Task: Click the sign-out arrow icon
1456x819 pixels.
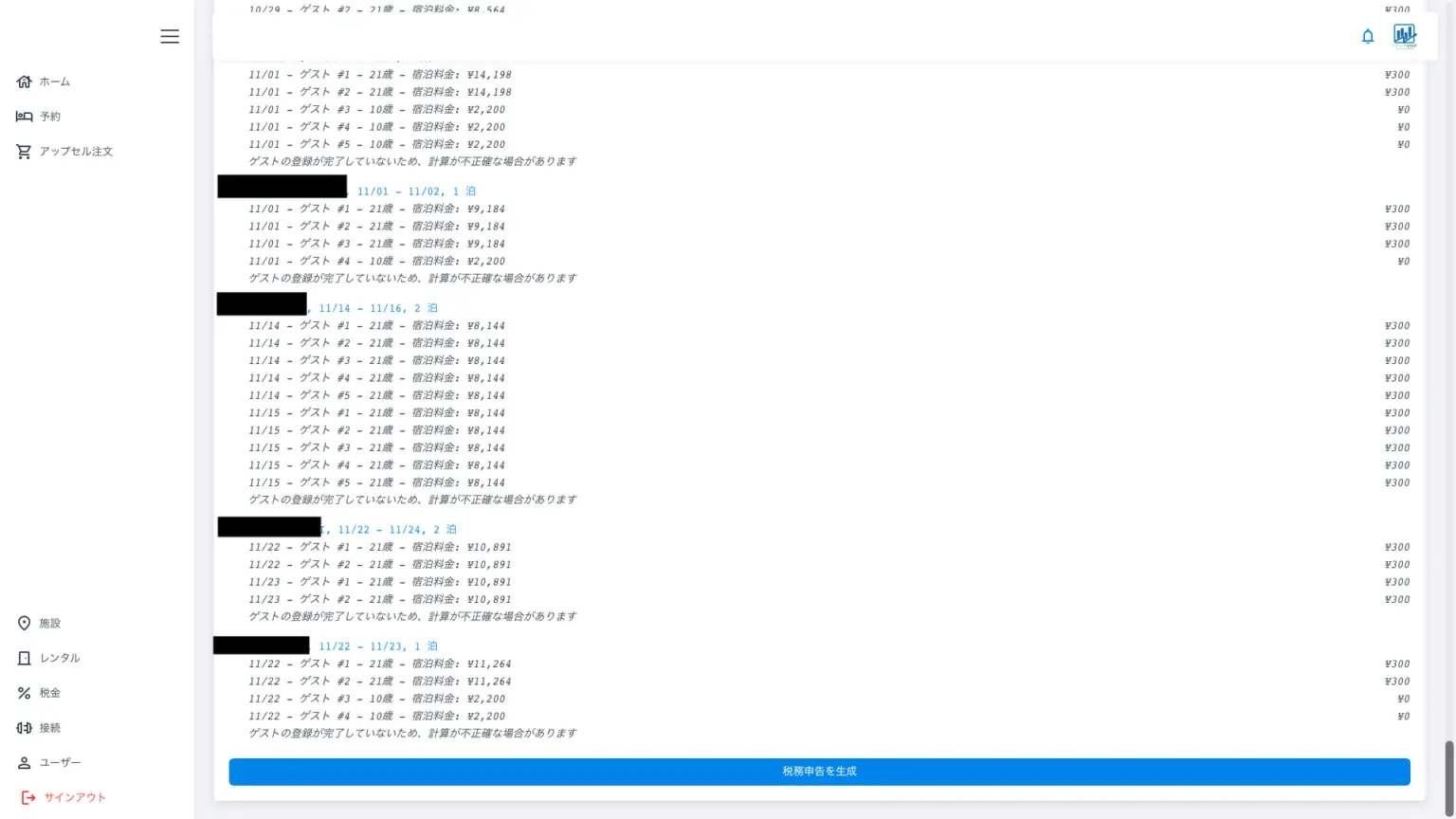Action: click(x=28, y=797)
